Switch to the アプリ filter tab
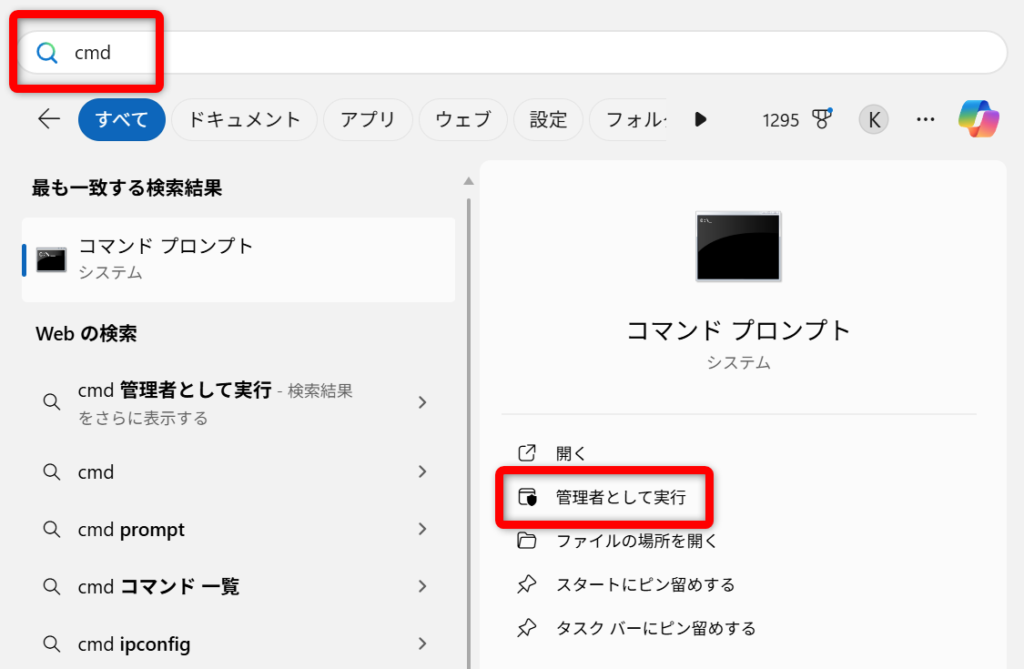The height and width of the screenshot is (669, 1024). (x=367, y=120)
